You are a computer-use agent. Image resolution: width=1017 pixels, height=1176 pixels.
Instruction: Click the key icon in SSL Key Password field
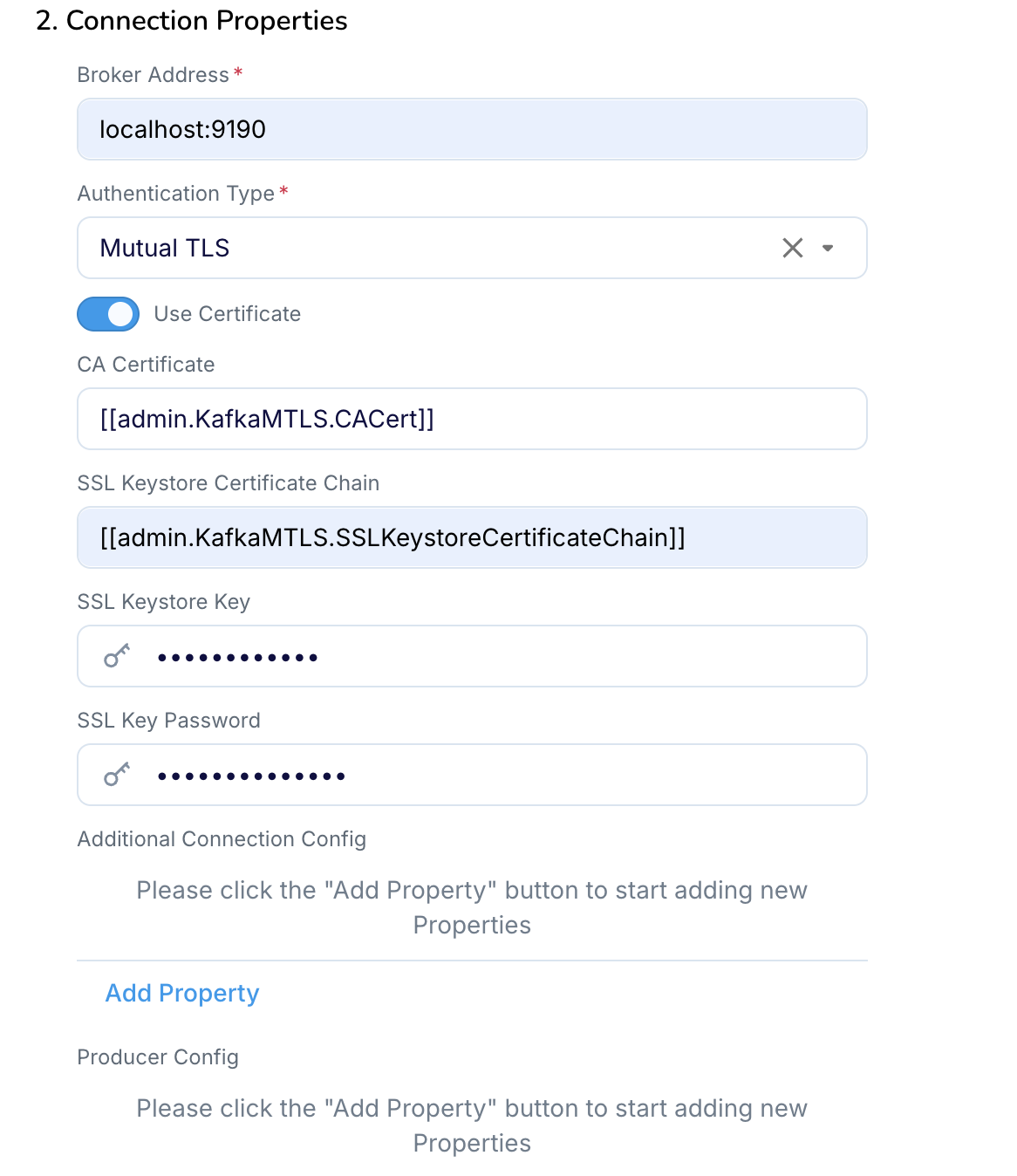[117, 775]
